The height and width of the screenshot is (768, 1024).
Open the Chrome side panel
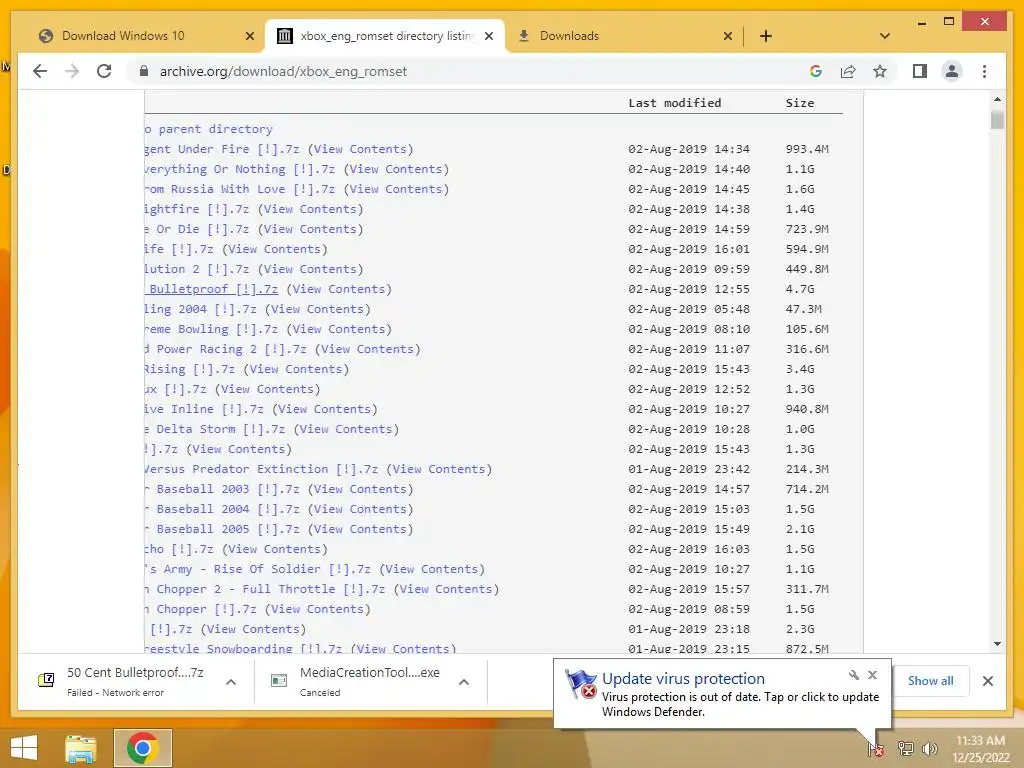tap(920, 71)
